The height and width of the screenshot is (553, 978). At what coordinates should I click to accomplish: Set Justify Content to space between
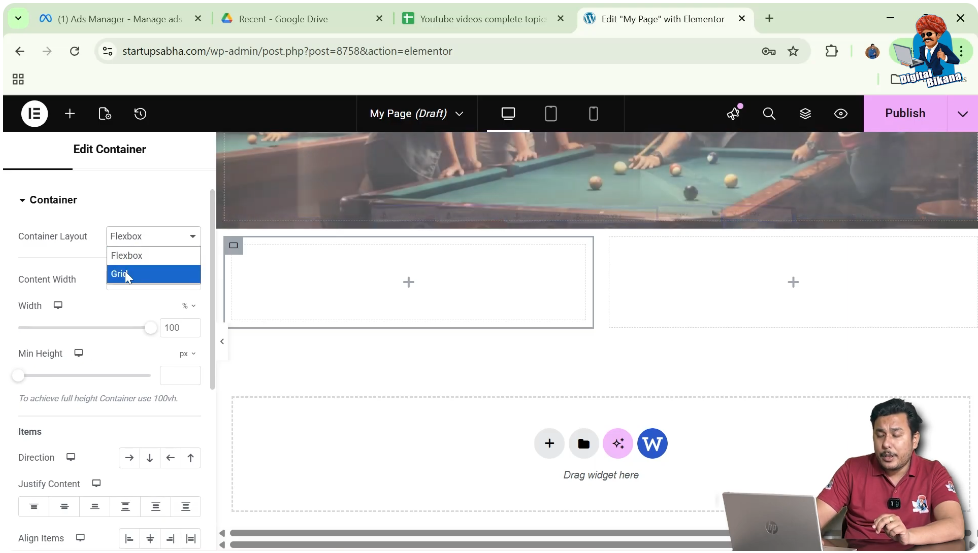point(125,507)
